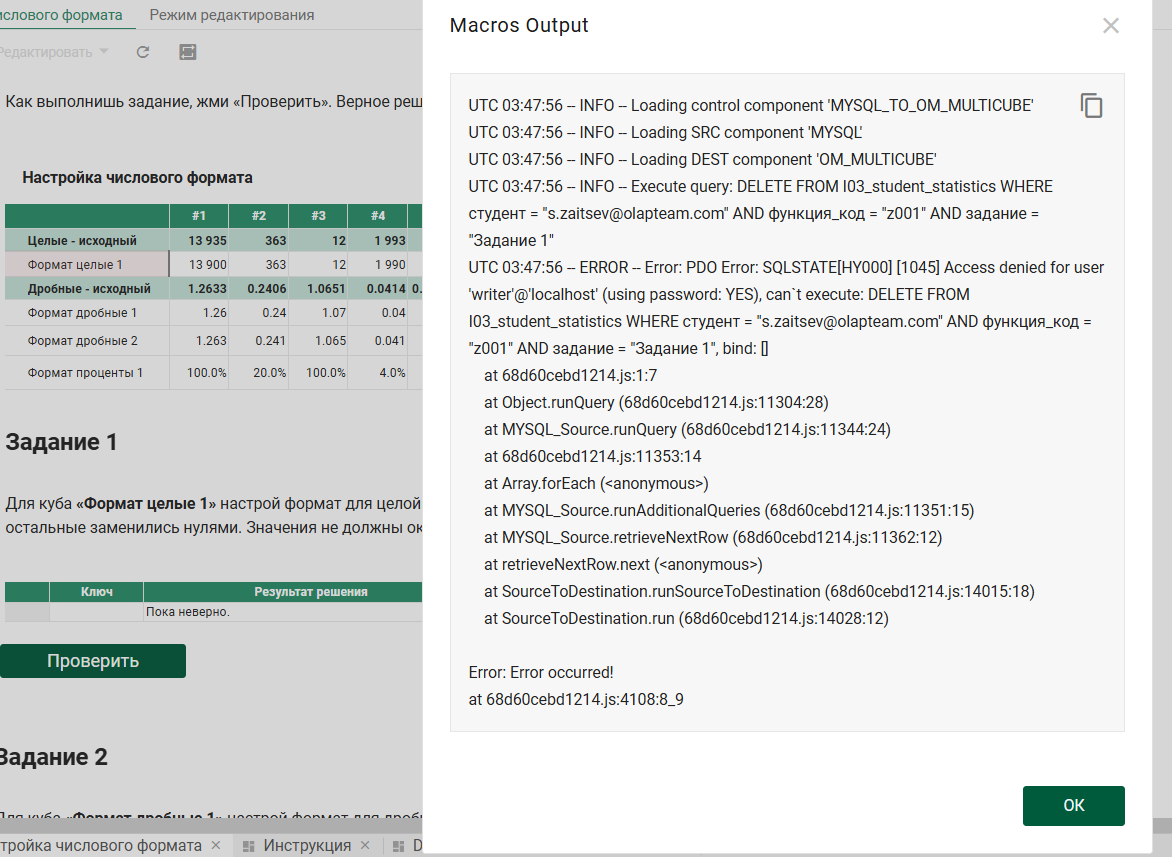Close the Macros Output dialog with X
The height and width of the screenshot is (857, 1172).
point(1110,26)
